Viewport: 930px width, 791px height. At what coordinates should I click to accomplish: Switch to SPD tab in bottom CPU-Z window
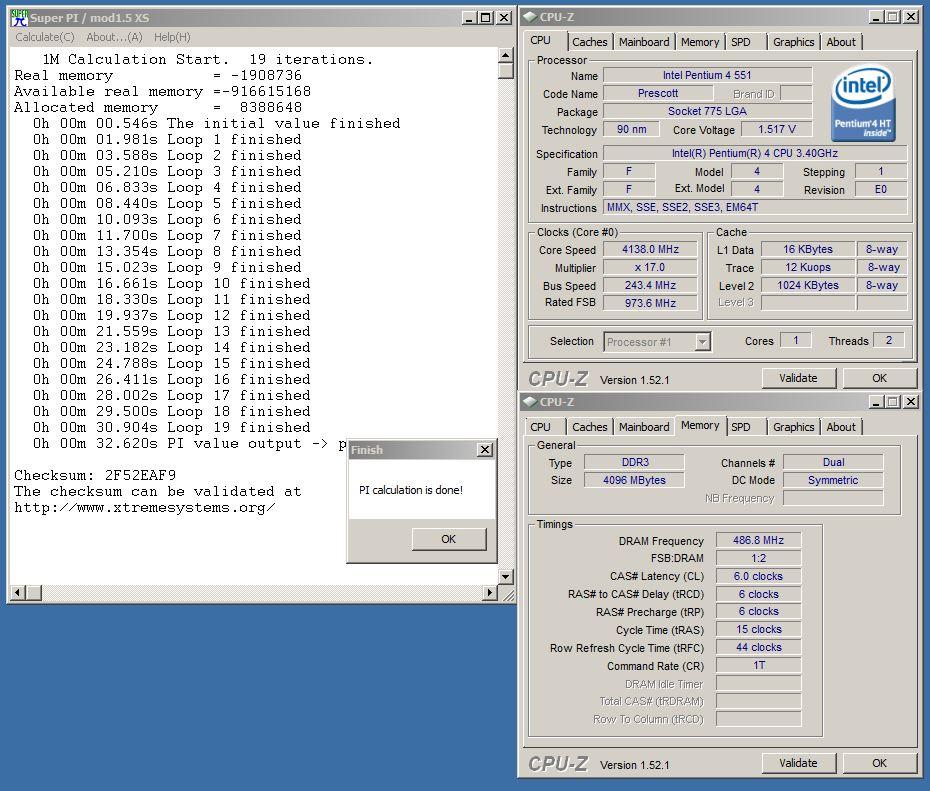[x=740, y=427]
